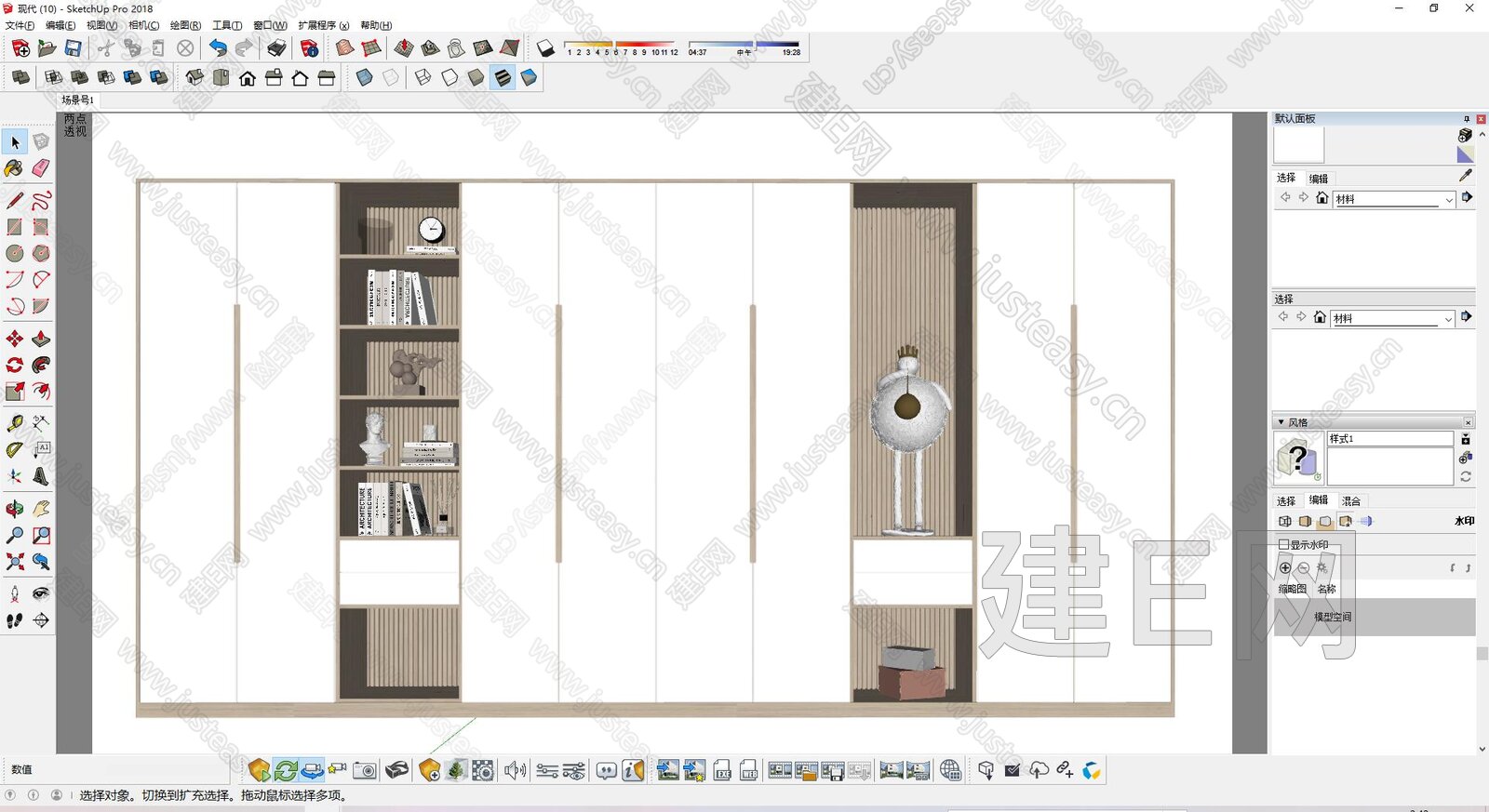Switch to styles 混合 tab
This screenshot has width=1489, height=812.
(x=1351, y=501)
